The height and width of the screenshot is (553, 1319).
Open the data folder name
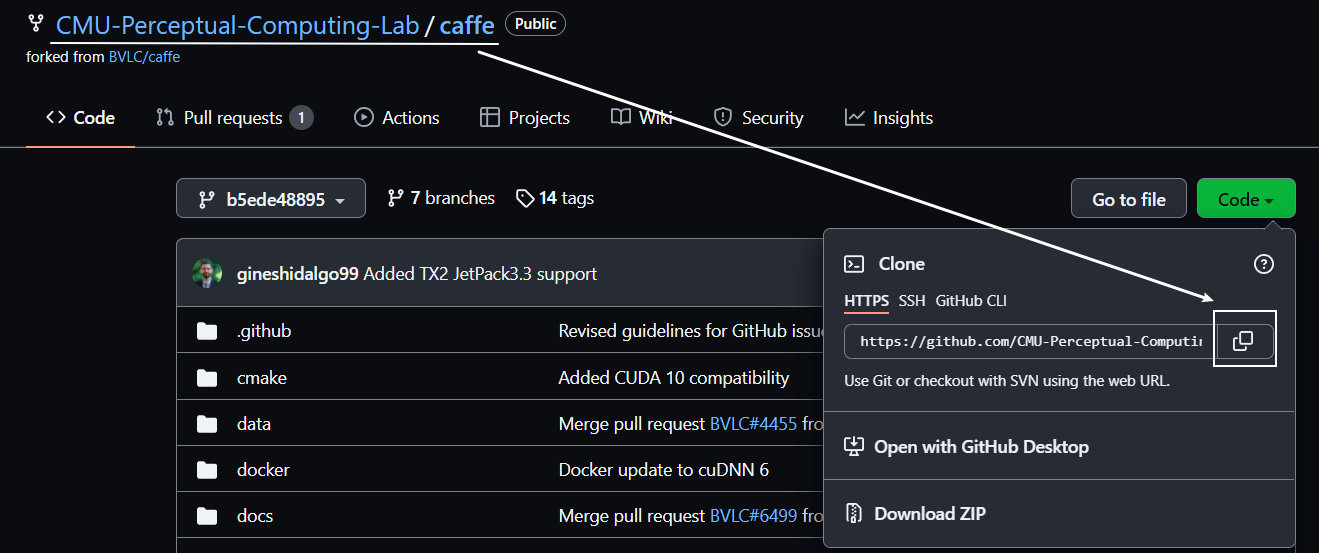coord(254,424)
